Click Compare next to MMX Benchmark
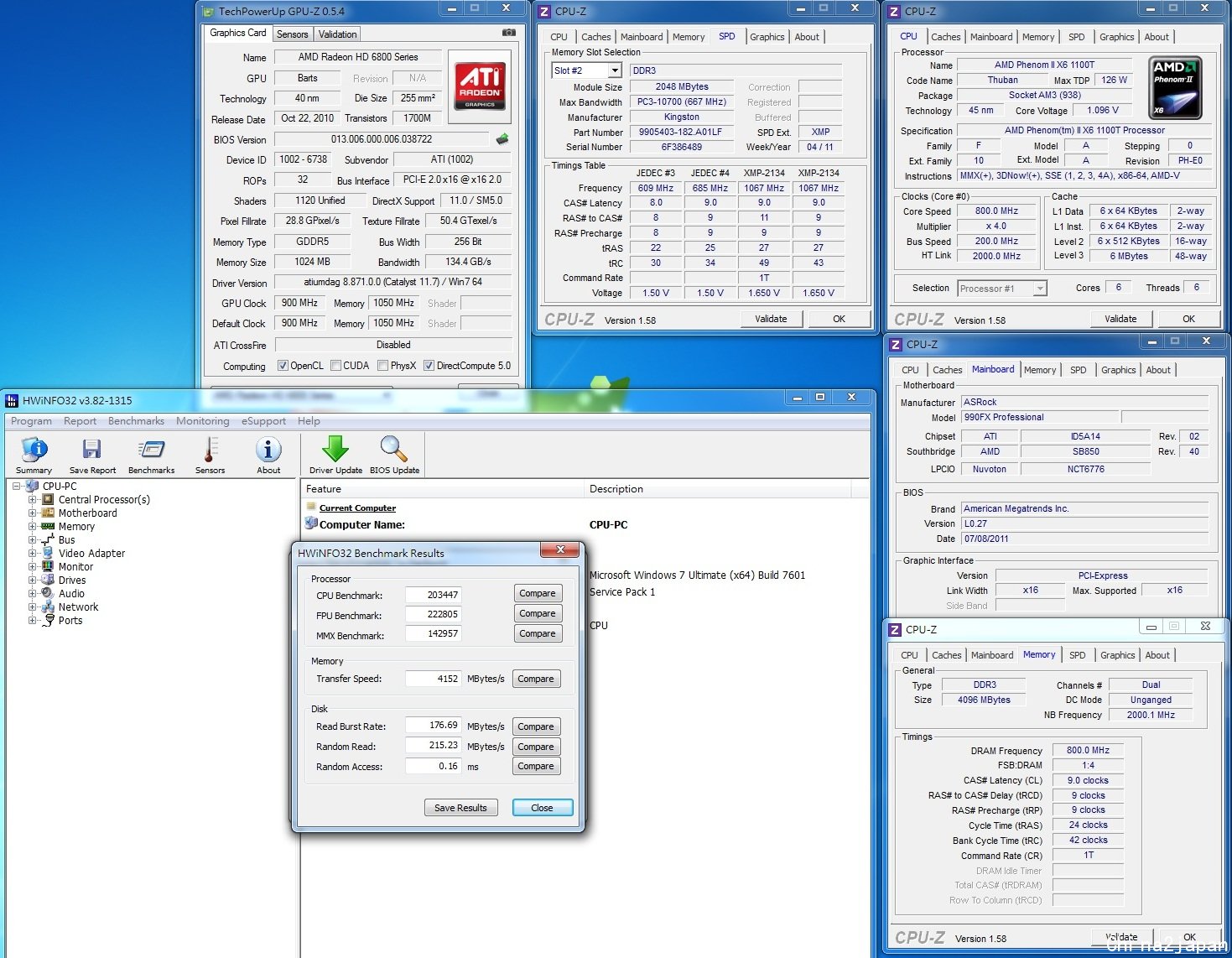 (538, 633)
